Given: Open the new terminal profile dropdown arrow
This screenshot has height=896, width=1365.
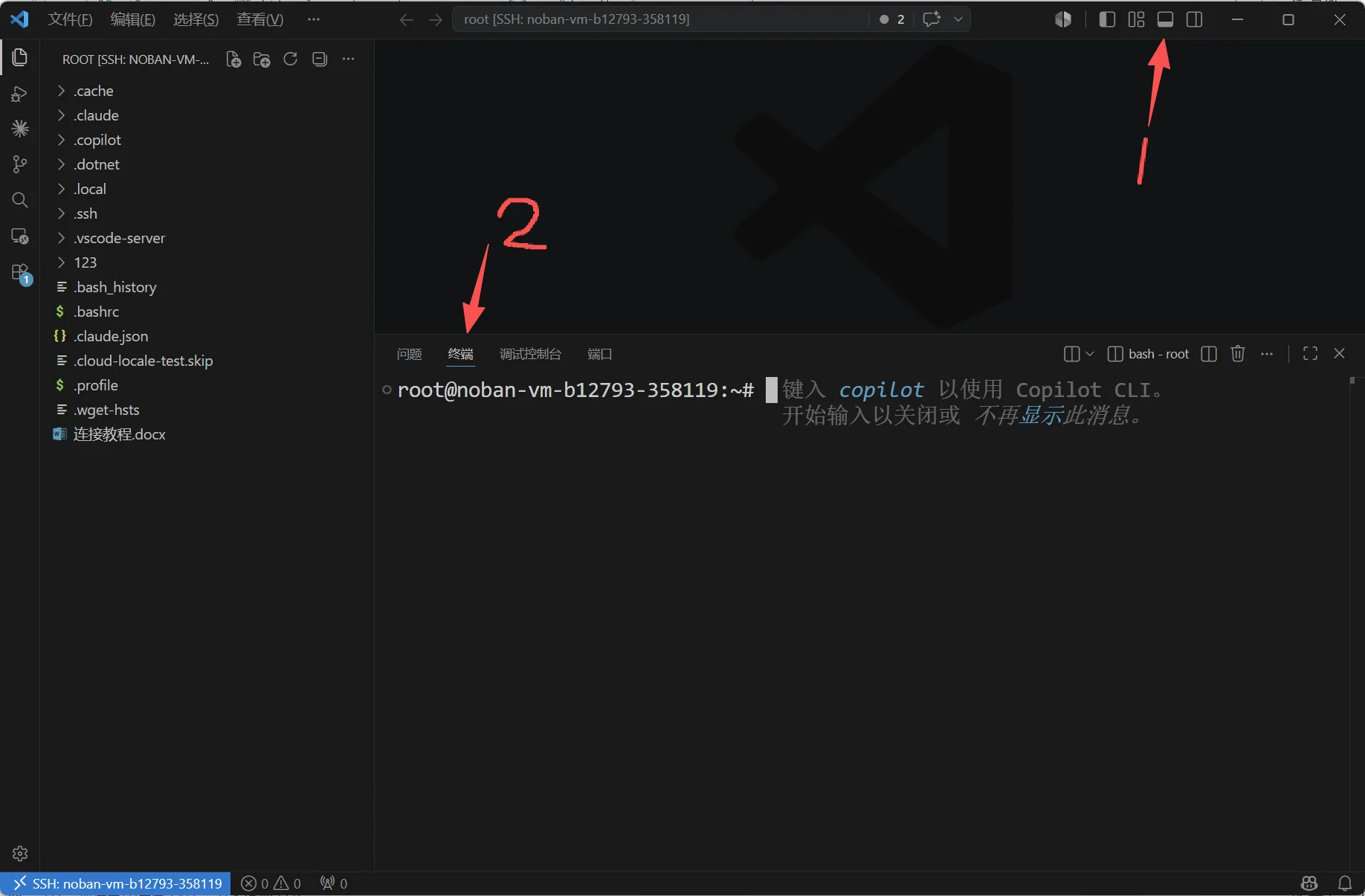Looking at the screenshot, I should point(1090,354).
